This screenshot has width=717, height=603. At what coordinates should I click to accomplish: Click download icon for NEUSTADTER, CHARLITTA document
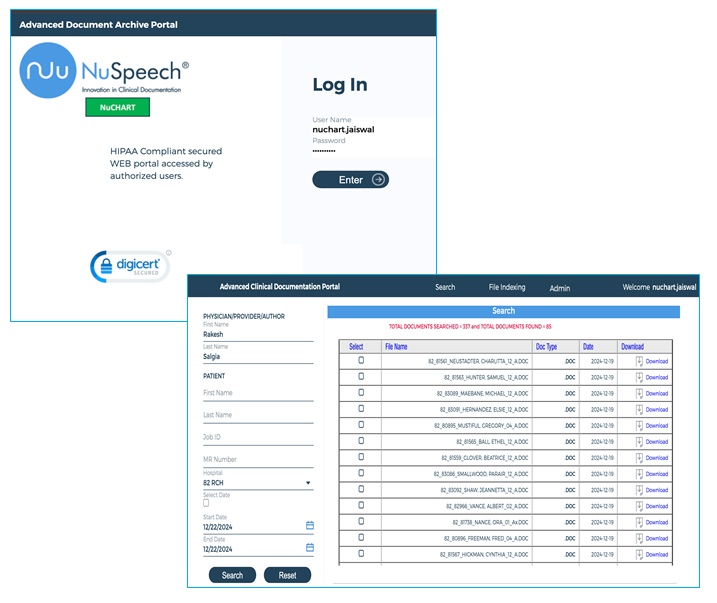click(639, 361)
